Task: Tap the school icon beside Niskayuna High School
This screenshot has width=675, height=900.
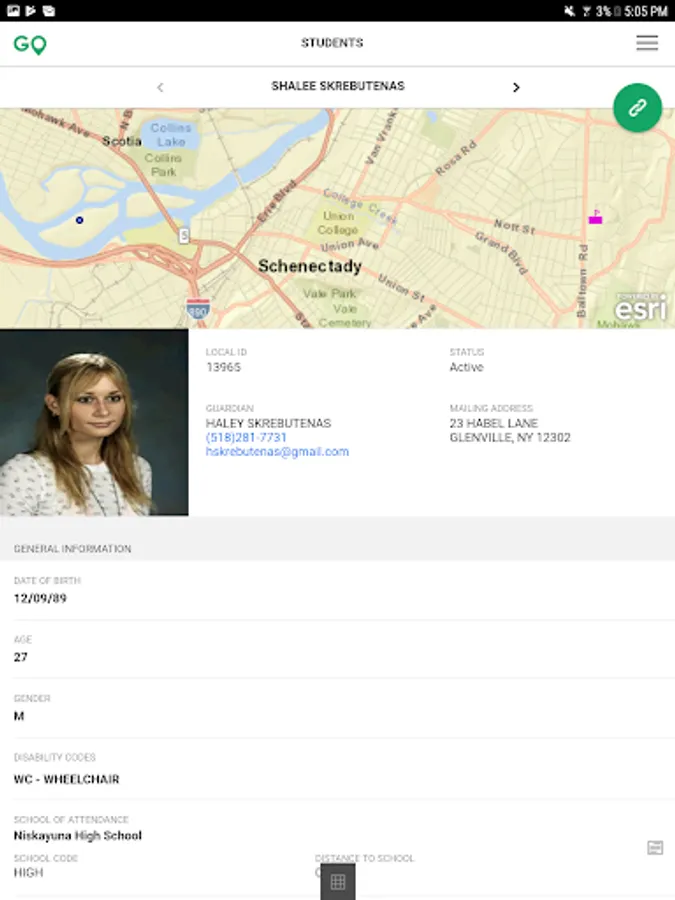Action: [x=655, y=848]
